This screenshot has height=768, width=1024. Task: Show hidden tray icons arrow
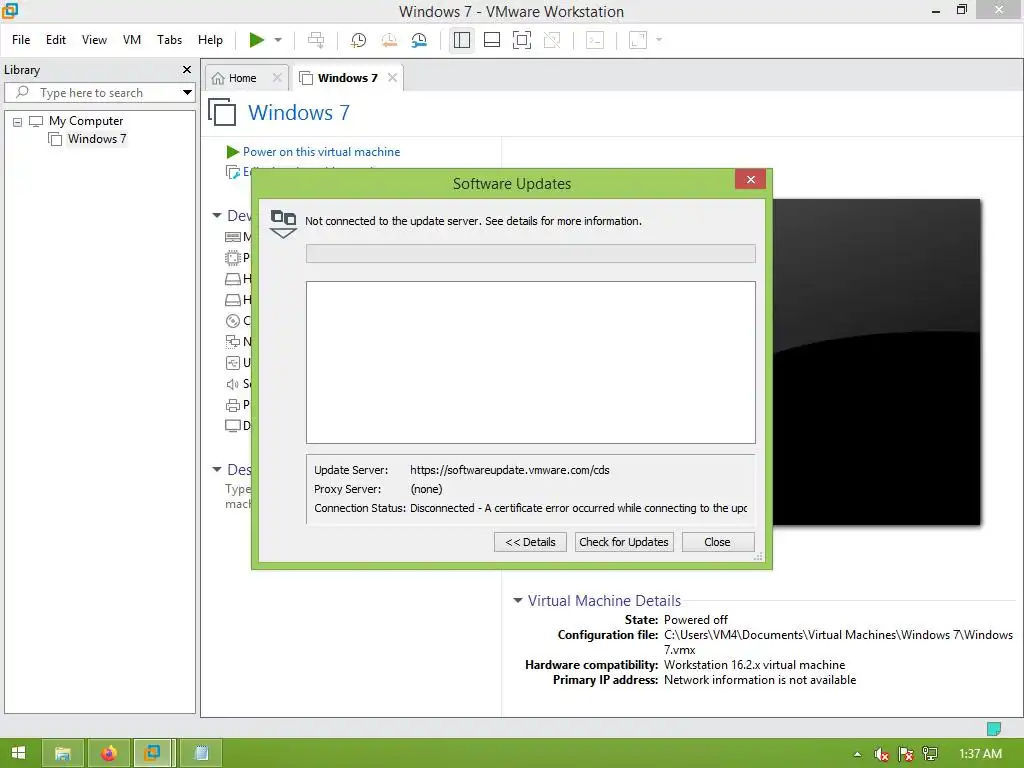coord(857,754)
